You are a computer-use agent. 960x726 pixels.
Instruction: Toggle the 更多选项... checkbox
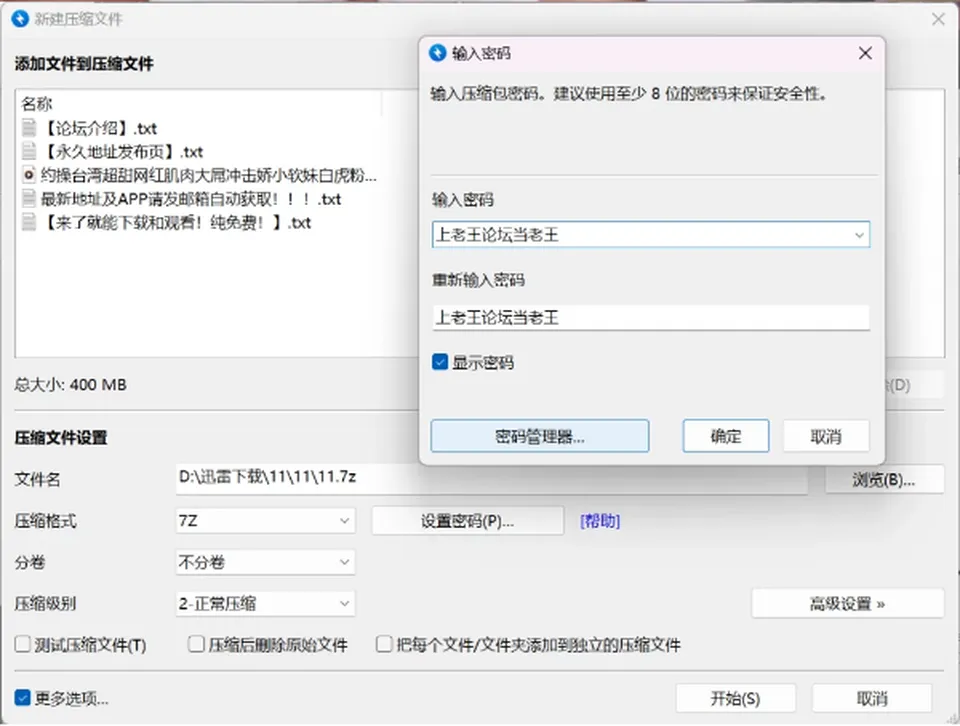coord(23,698)
